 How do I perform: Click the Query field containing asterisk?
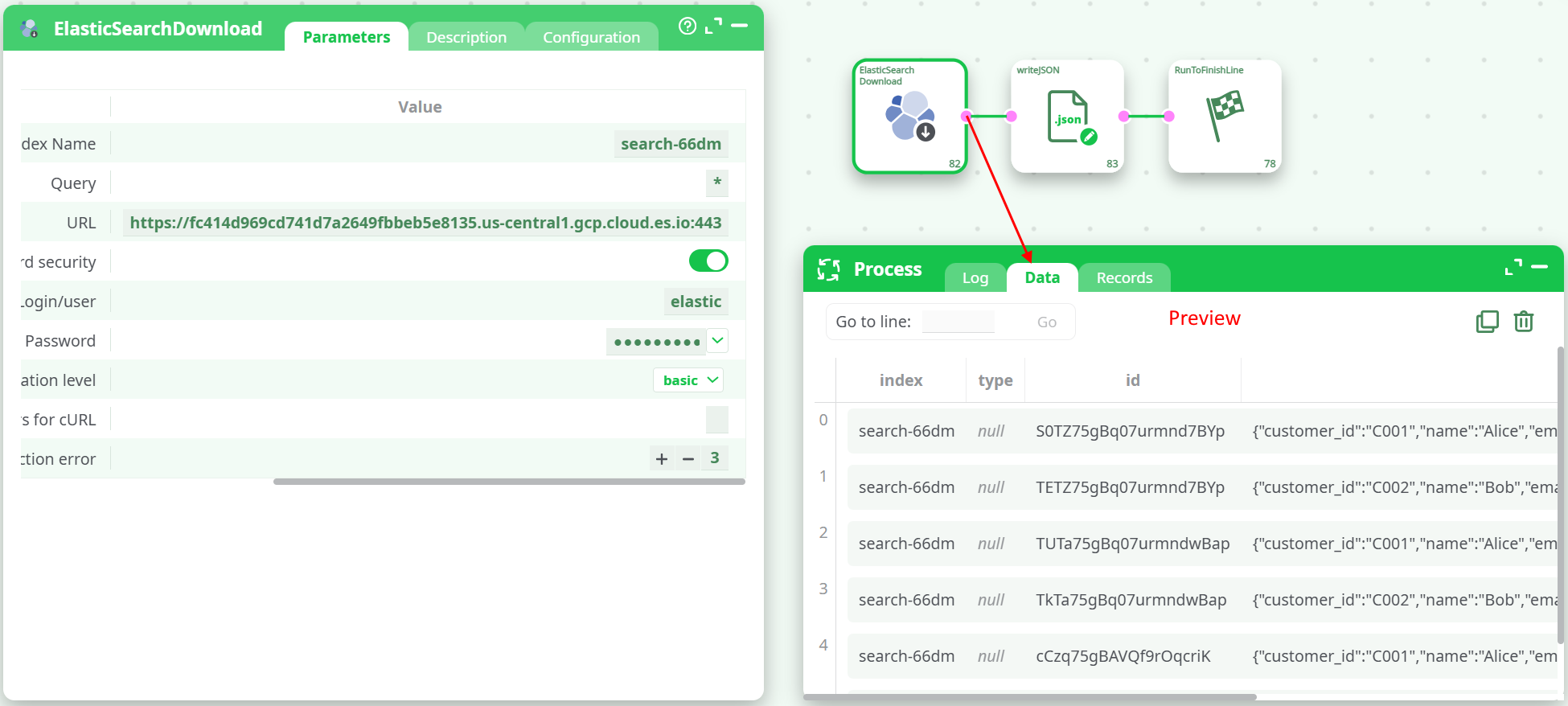click(x=717, y=183)
